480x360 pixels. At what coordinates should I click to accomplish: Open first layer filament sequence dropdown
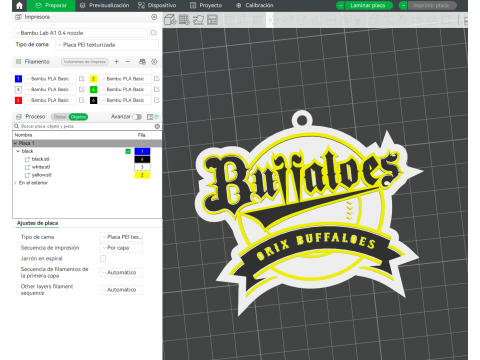(x=121, y=272)
